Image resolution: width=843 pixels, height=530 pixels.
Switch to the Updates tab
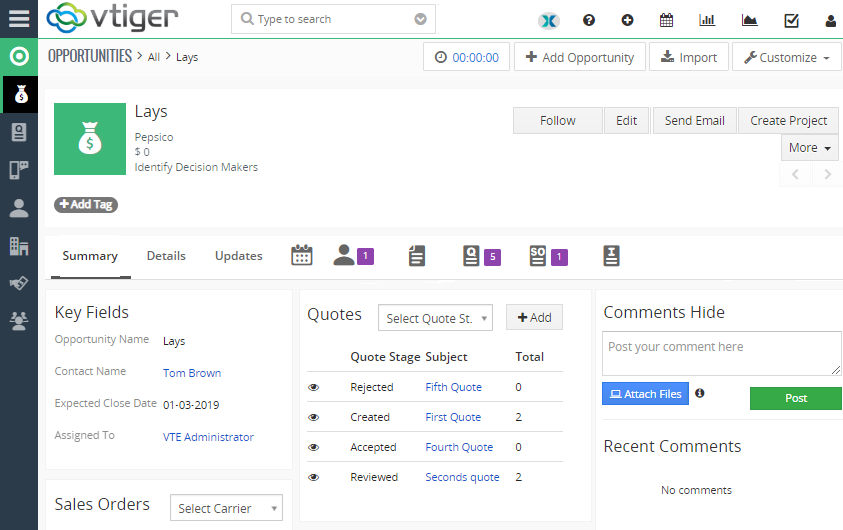239,256
